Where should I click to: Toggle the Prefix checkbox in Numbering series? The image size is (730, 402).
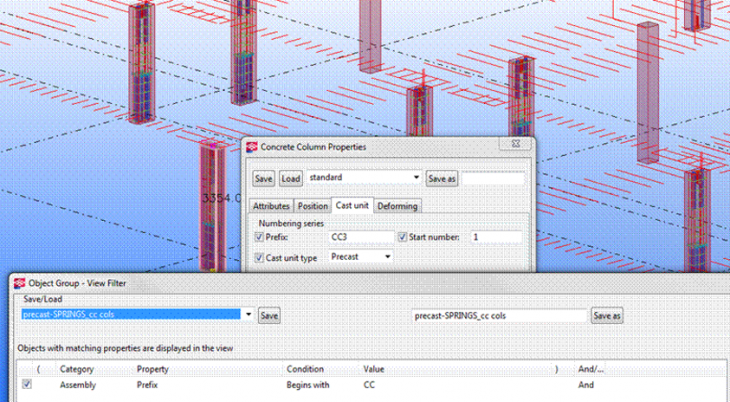pos(260,237)
